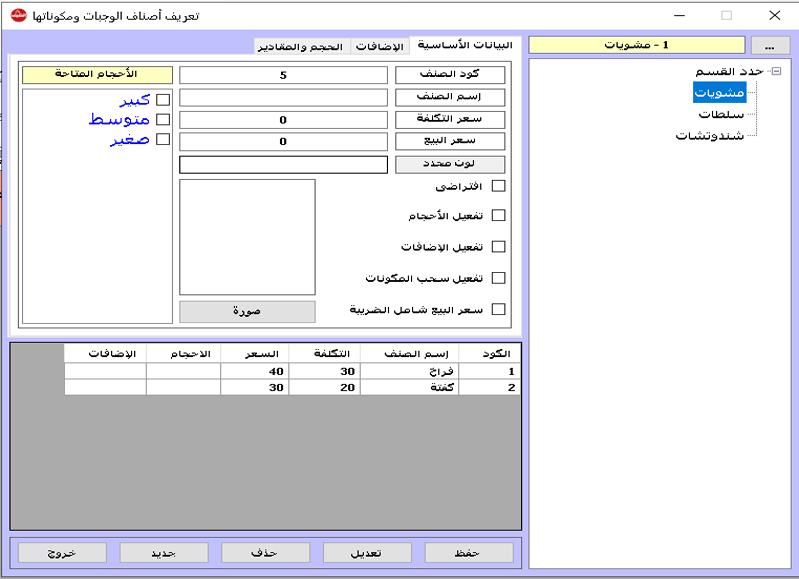This screenshot has width=799, height=579.
Task: Click the خروج exit button
Action: (62, 553)
